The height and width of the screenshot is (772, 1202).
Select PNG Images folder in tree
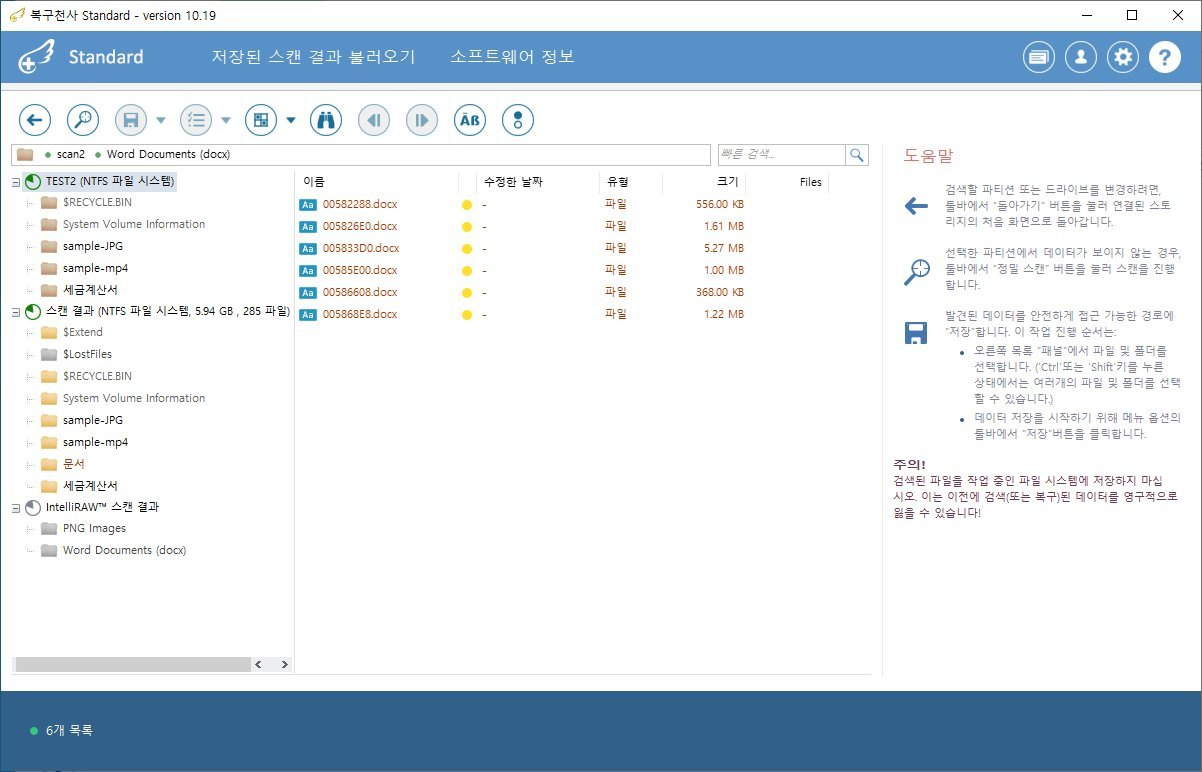(x=94, y=528)
